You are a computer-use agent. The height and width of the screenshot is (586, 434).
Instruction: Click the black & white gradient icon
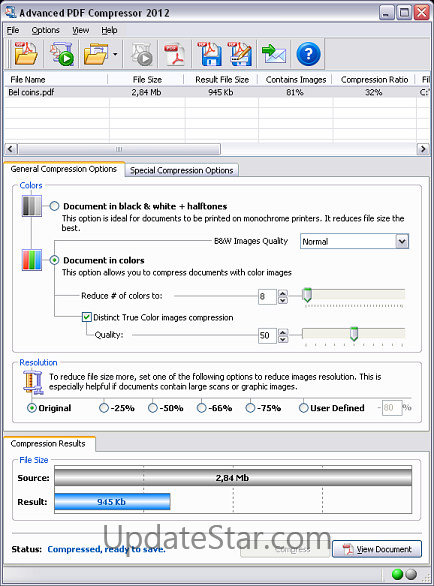(32, 206)
